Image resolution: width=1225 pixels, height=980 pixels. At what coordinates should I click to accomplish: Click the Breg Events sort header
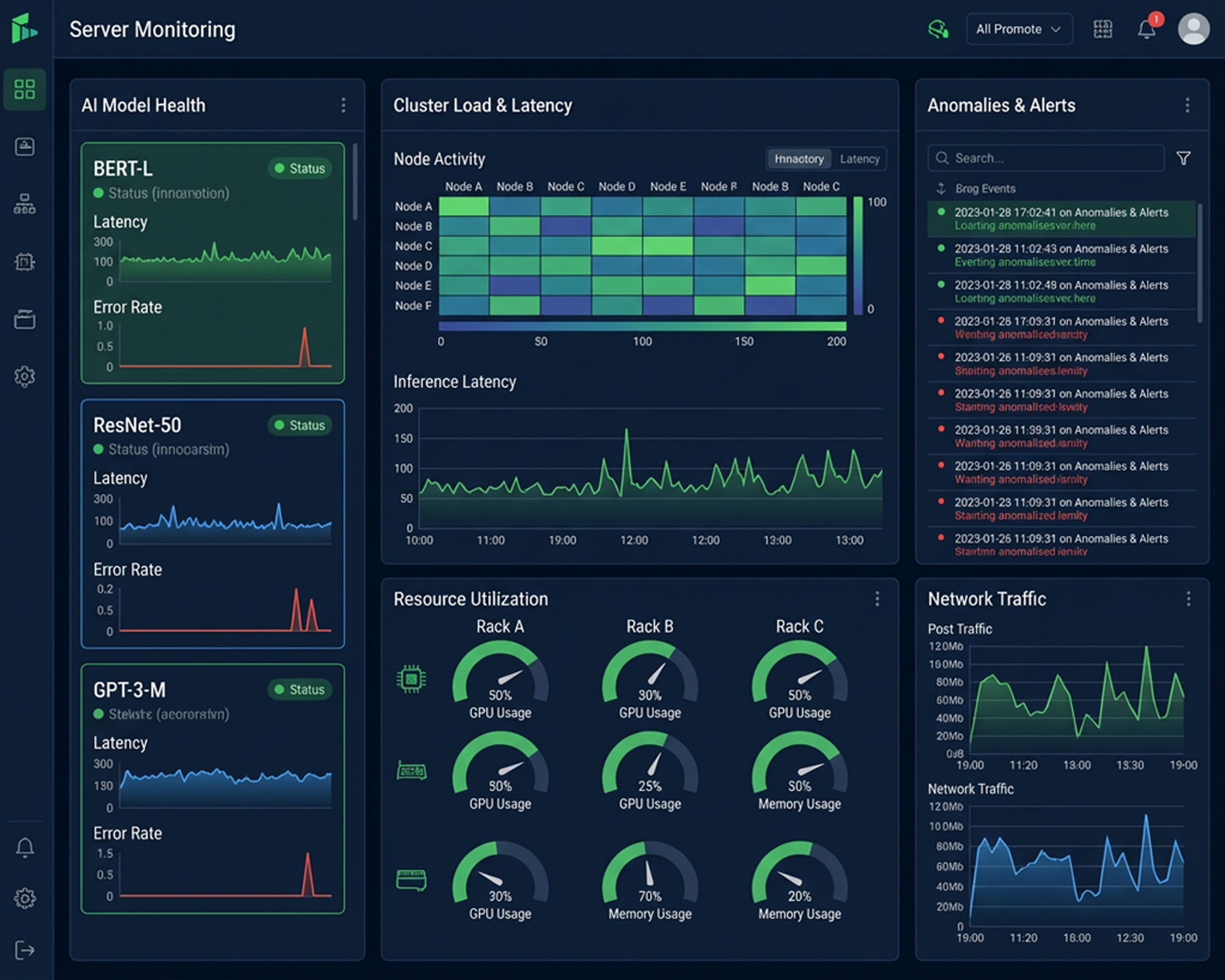984,189
